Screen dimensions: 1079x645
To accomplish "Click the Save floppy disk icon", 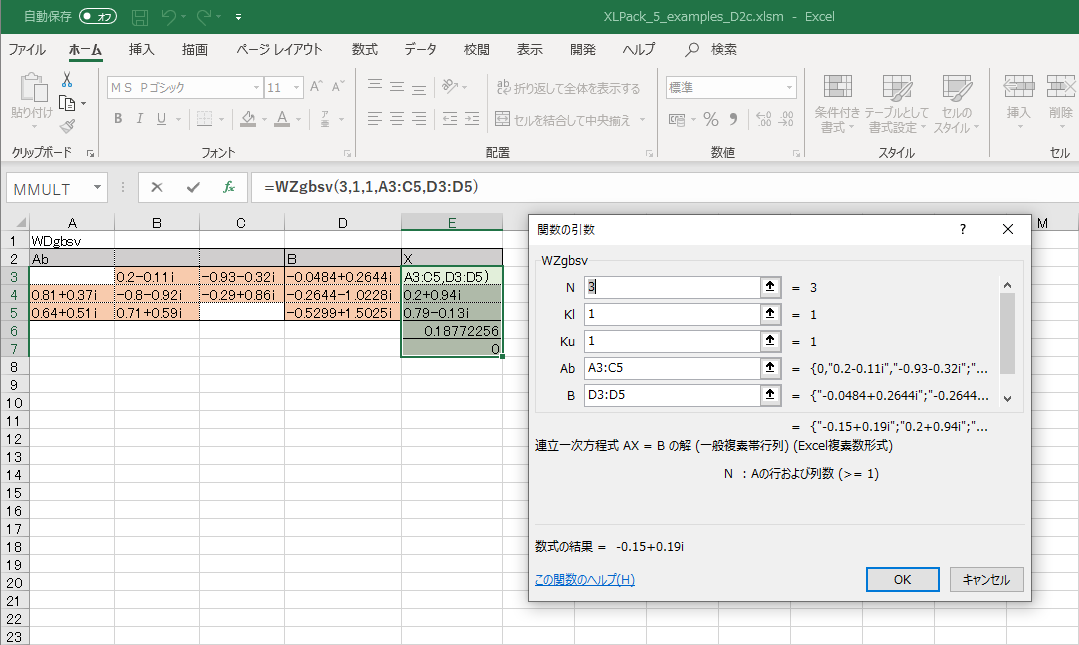I will click(140, 17).
